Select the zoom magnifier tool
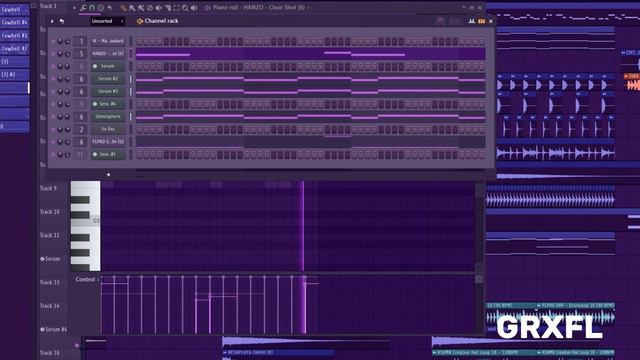The width and height of the screenshot is (640, 360). click(185, 7)
